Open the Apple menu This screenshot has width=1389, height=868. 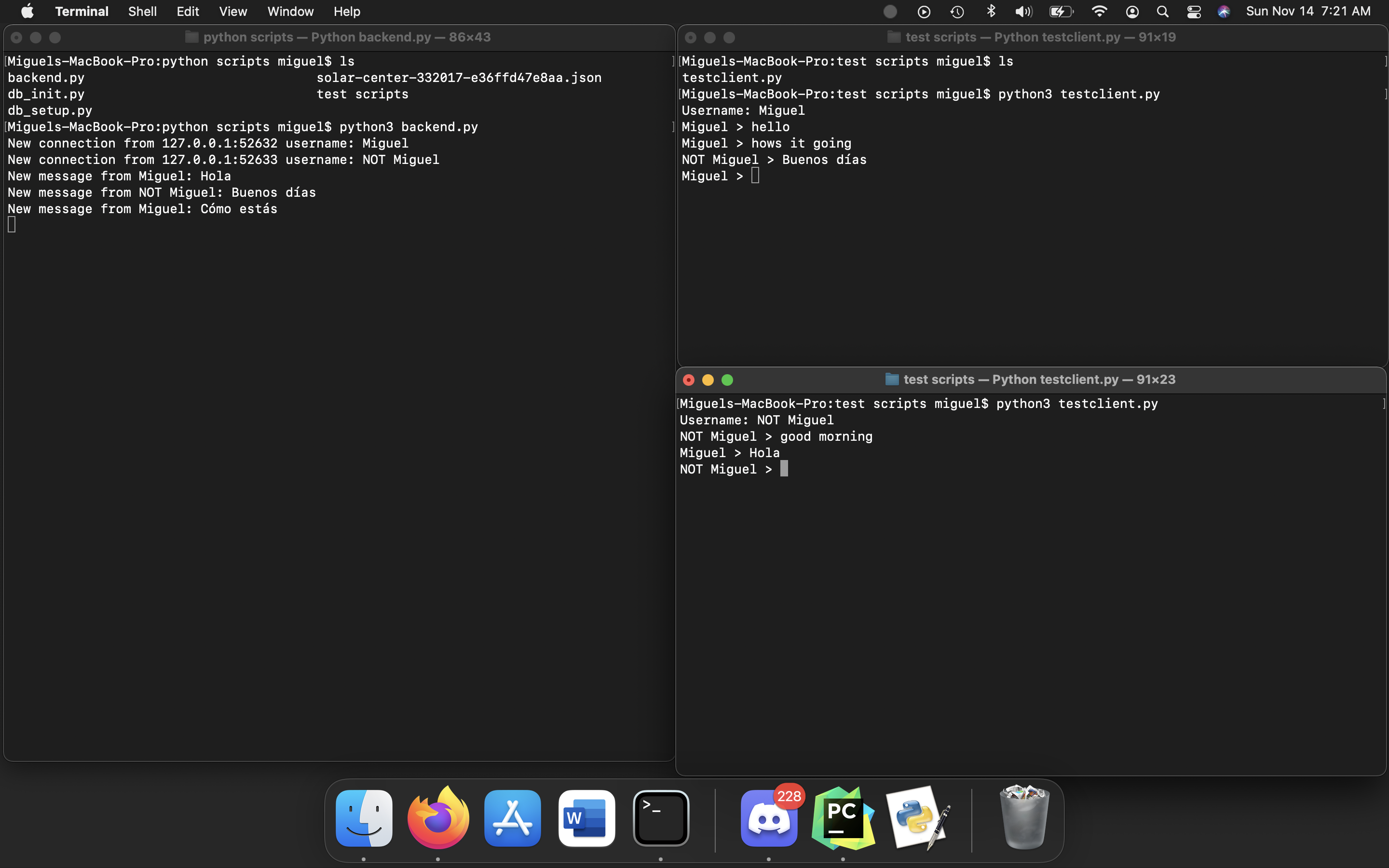[x=27, y=12]
